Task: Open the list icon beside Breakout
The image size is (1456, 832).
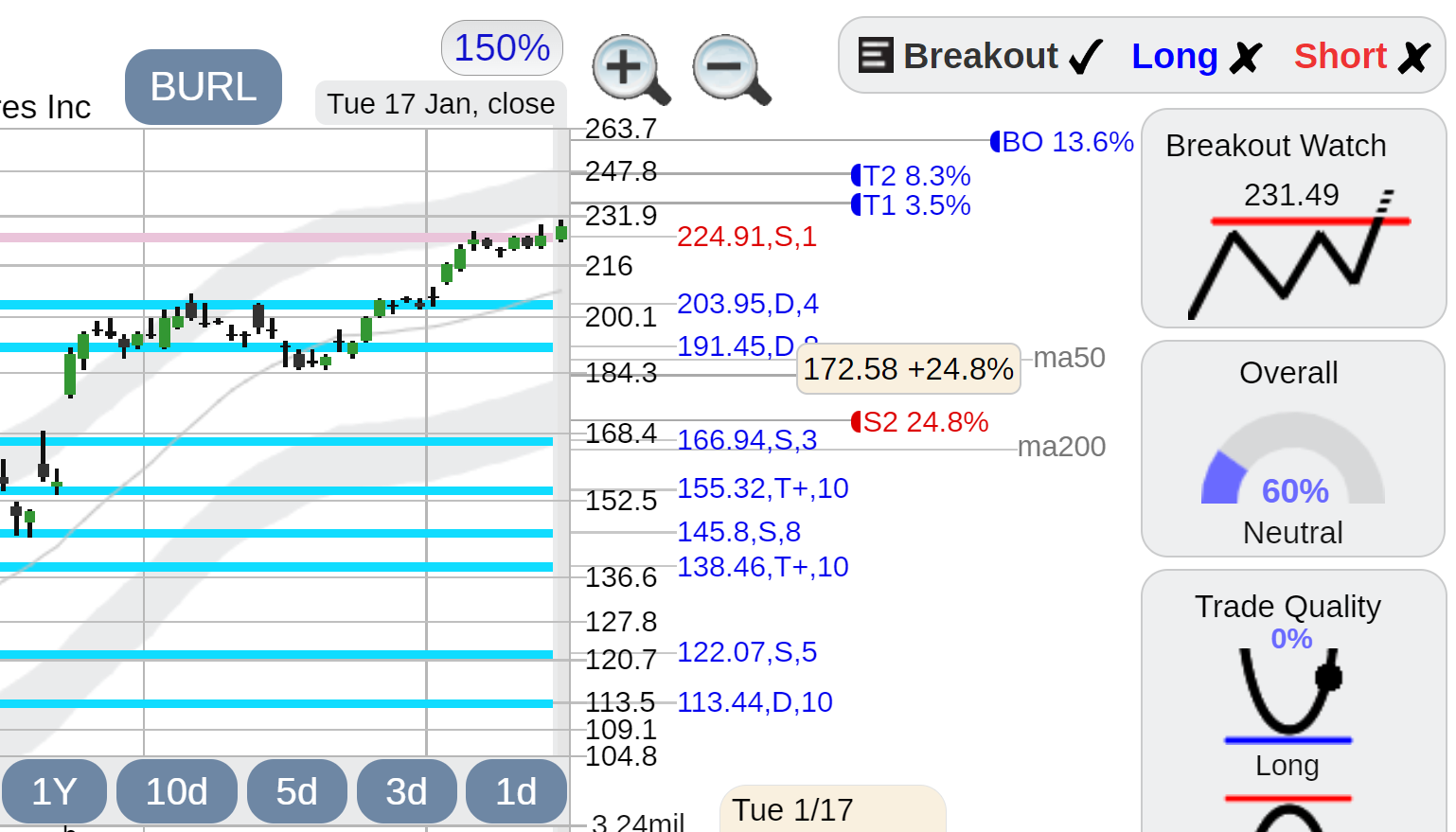Action: (x=876, y=55)
